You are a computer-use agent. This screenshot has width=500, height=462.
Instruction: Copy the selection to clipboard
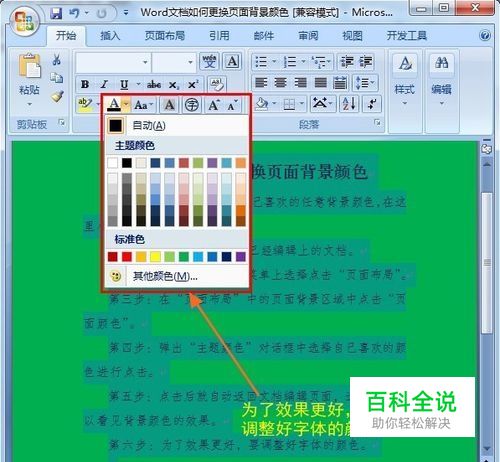click(56, 78)
